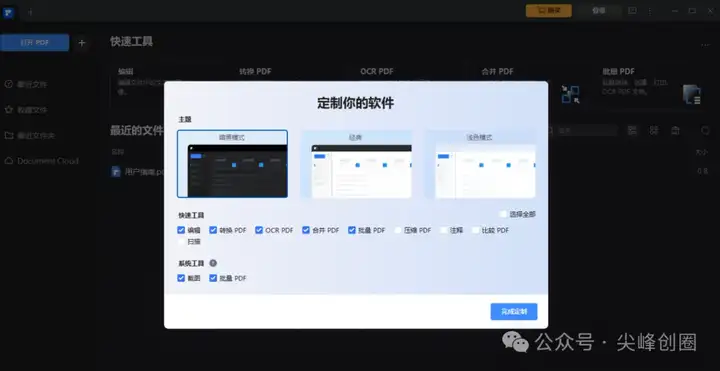
Task: Click the 打开 PDF button in sidebar
Action: click(x=35, y=43)
